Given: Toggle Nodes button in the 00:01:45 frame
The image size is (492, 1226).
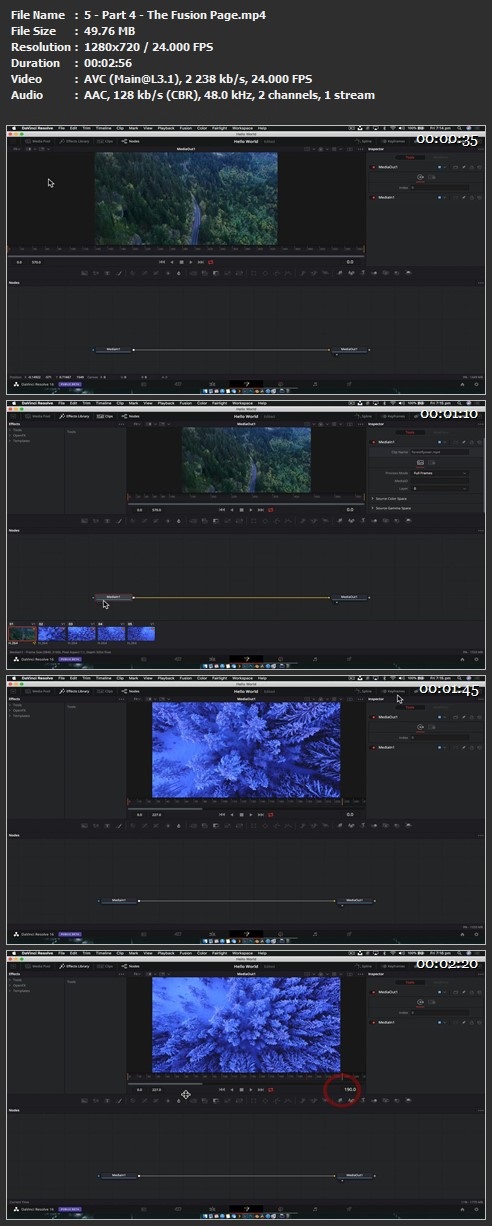Looking at the screenshot, I should pos(130,691).
